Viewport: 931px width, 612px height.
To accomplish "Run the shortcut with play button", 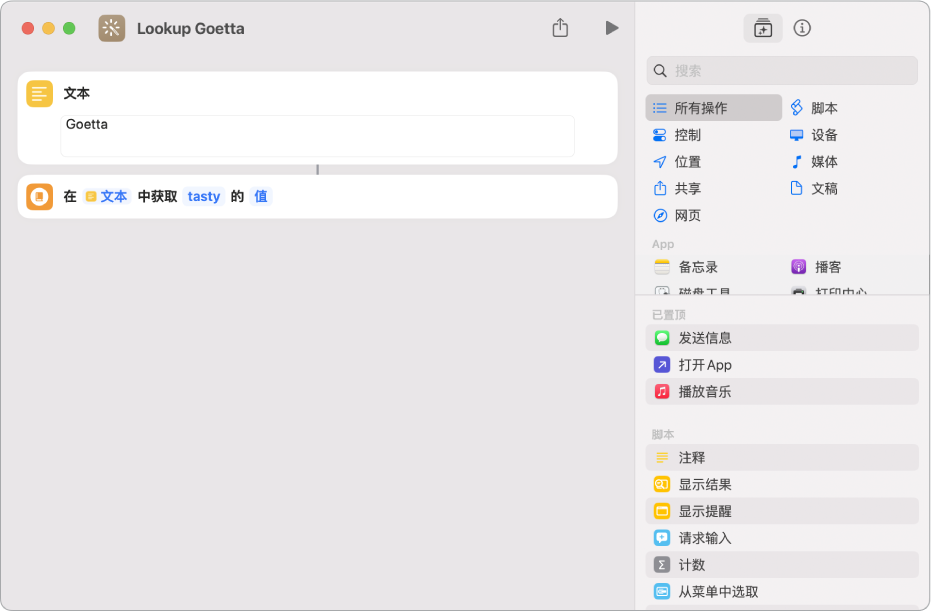I will point(612,28).
